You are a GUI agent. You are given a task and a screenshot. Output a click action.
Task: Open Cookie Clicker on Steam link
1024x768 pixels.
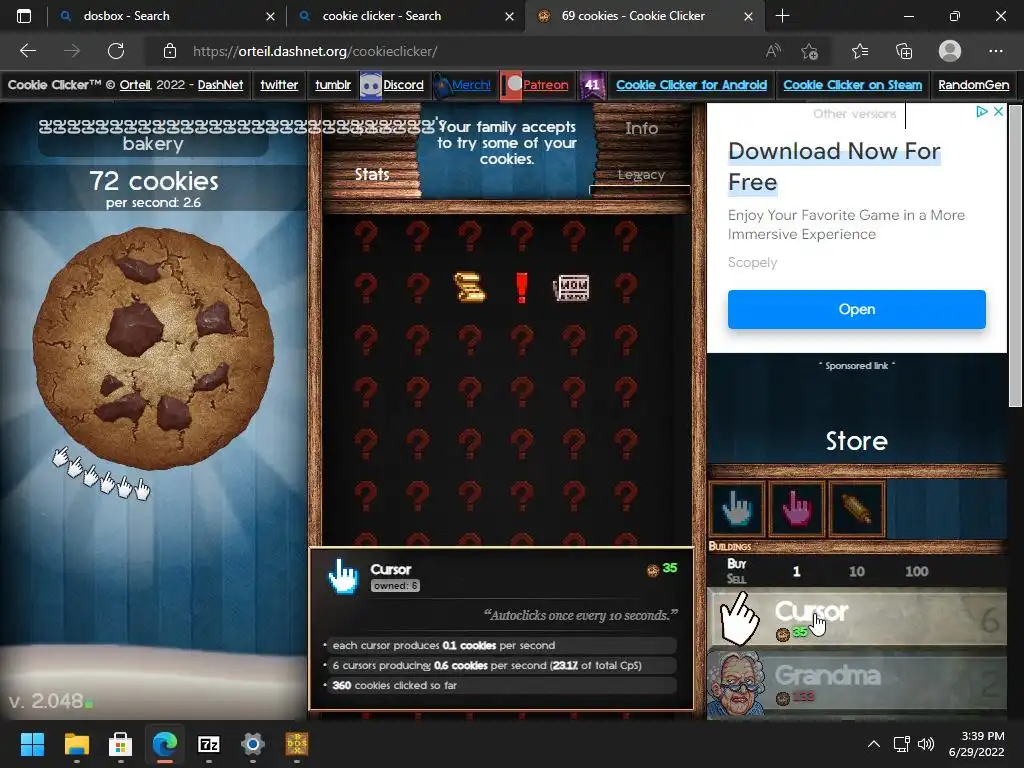[x=852, y=85]
